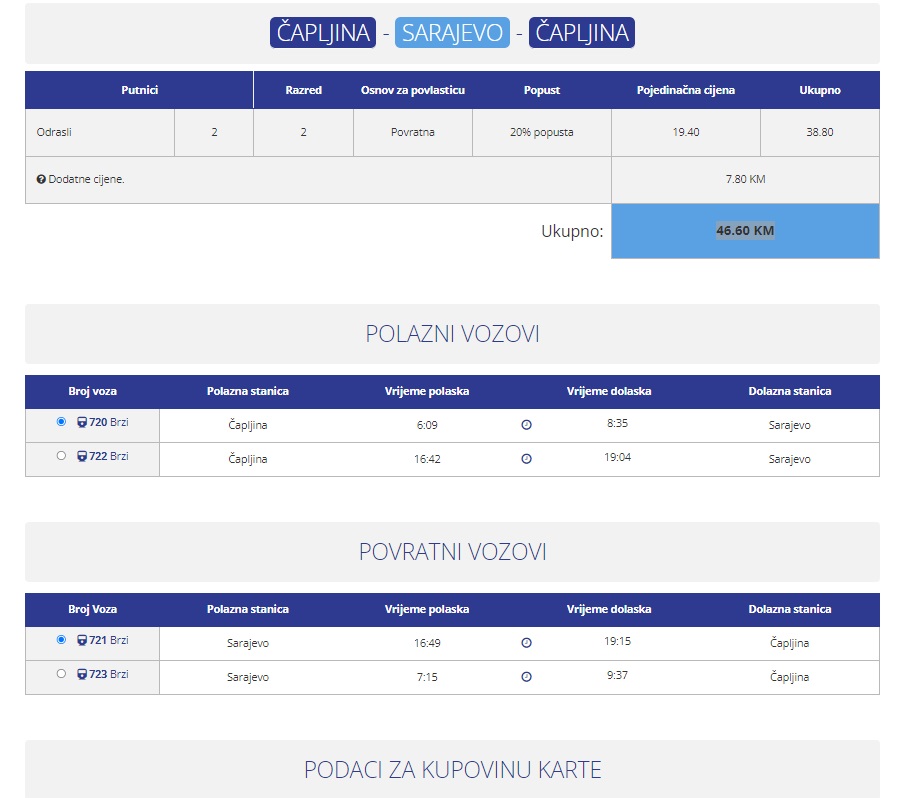This screenshot has height=798, width=910.
Task: Choose train 722 departing at 16:42
Action: [61, 456]
